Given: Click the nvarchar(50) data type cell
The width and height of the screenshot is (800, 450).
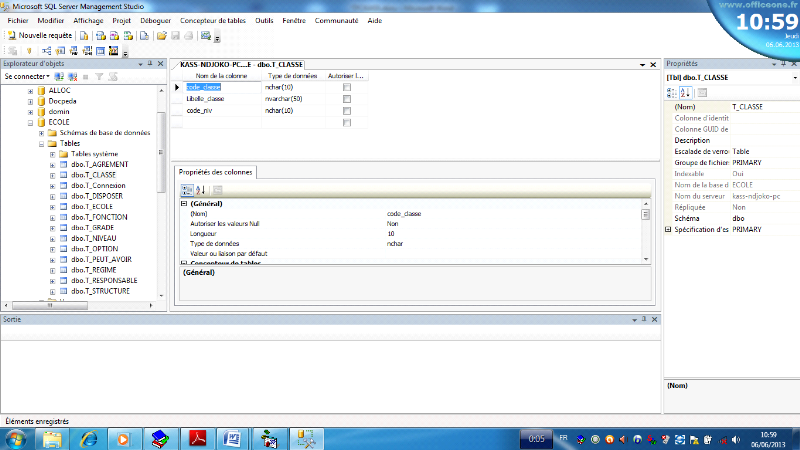Looking at the screenshot, I should pyautogui.click(x=293, y=99).
